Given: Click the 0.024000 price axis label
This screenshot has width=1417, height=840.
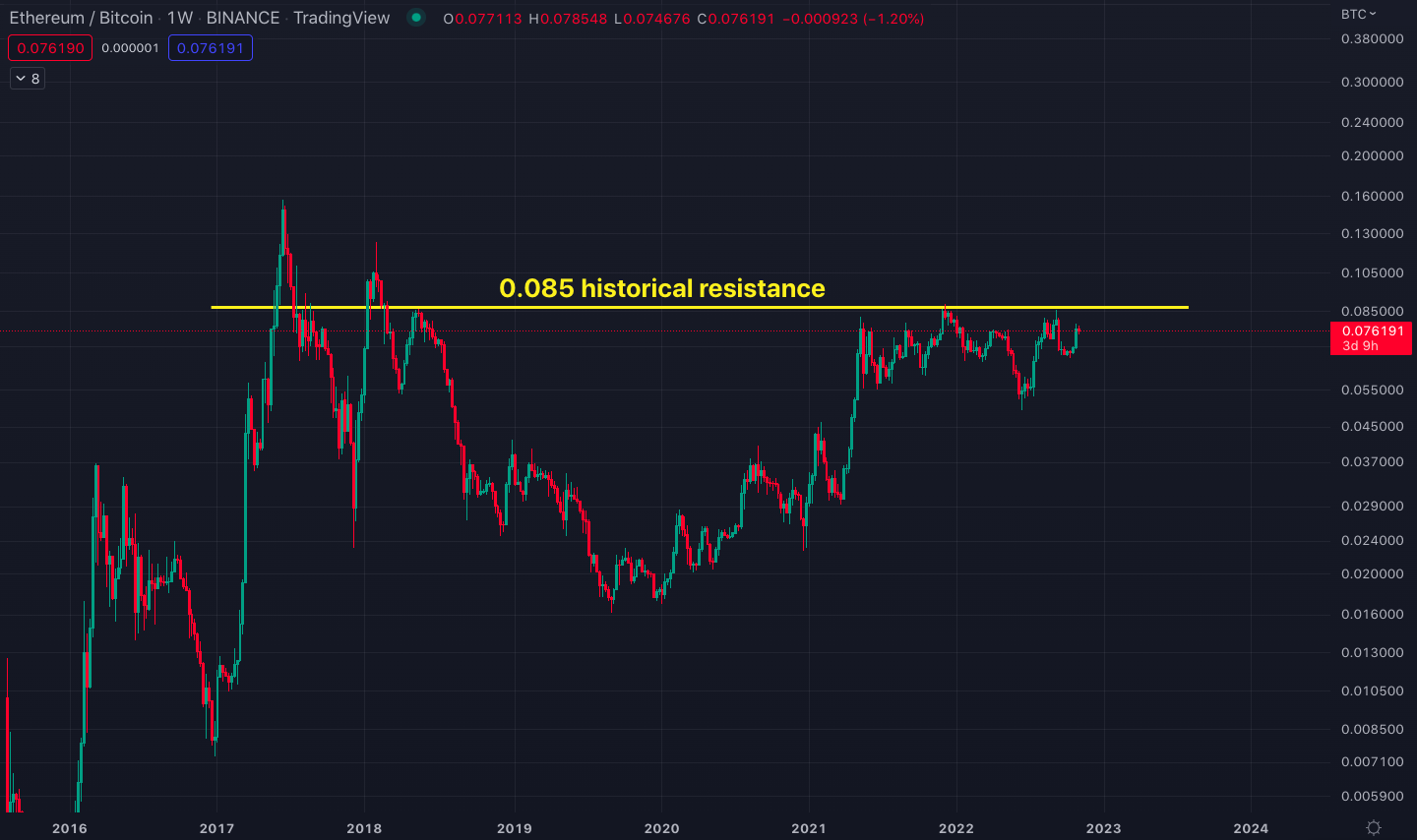Looking at the screenshot, I should (x=1372, y=541).
